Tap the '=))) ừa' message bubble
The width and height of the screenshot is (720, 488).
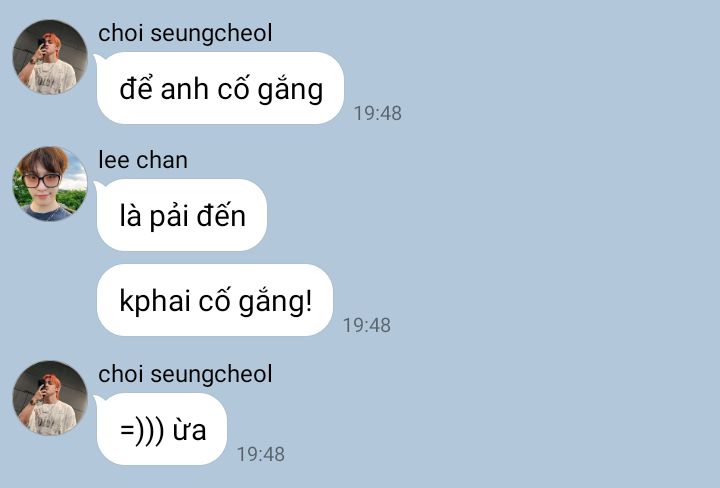[x=162, y=429]
